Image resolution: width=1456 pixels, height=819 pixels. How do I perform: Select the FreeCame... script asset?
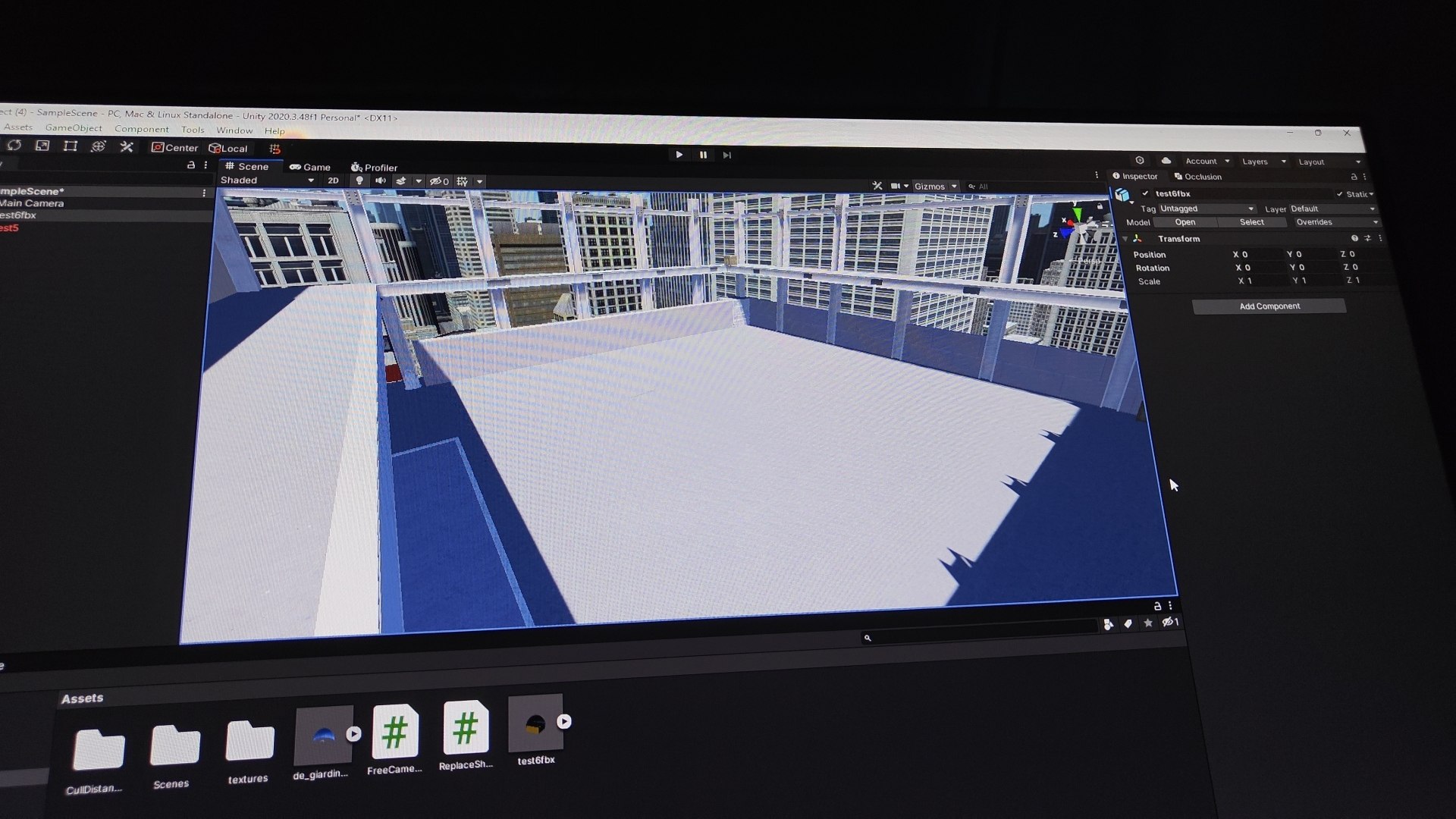pyautogui.click(x=394, y=739)
